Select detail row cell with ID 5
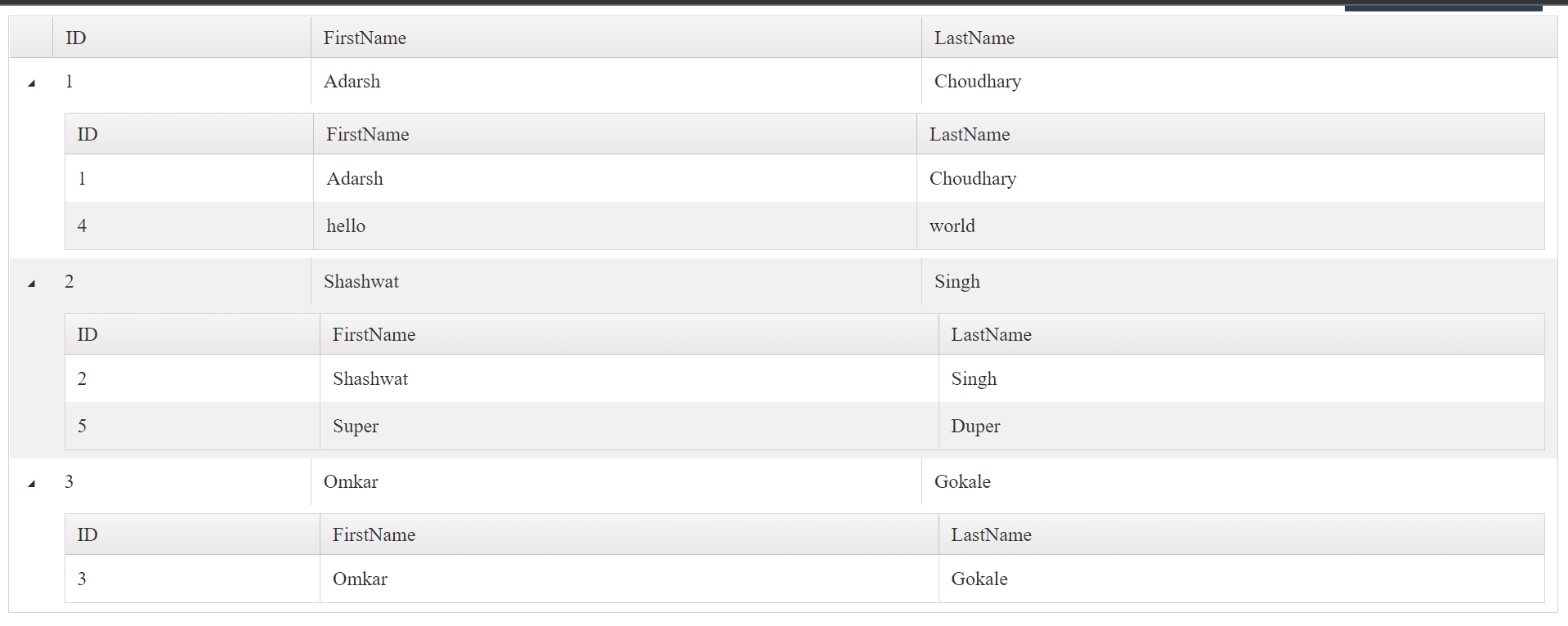 click(82, 426)
